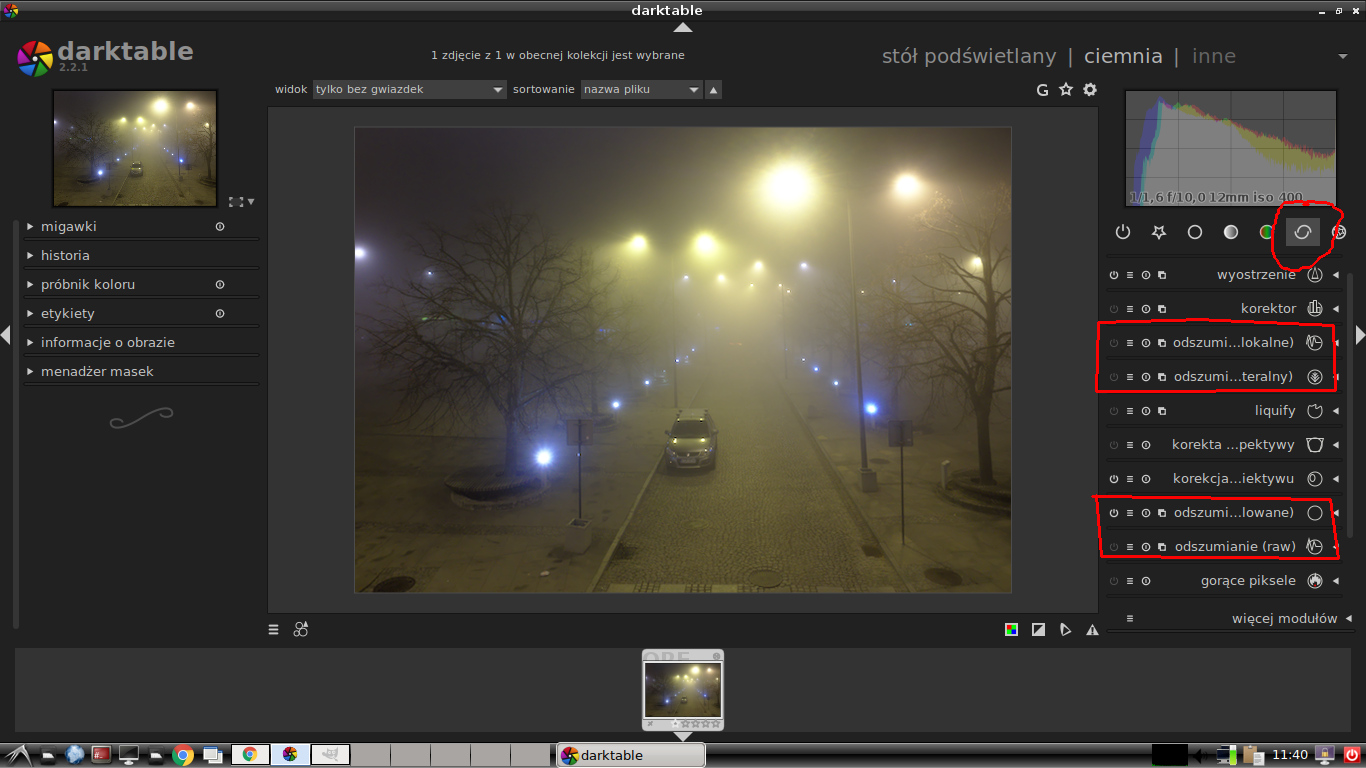Toggle softproofing color square icon
This screenshot has height=768, width=1366.
(1012, 630)
